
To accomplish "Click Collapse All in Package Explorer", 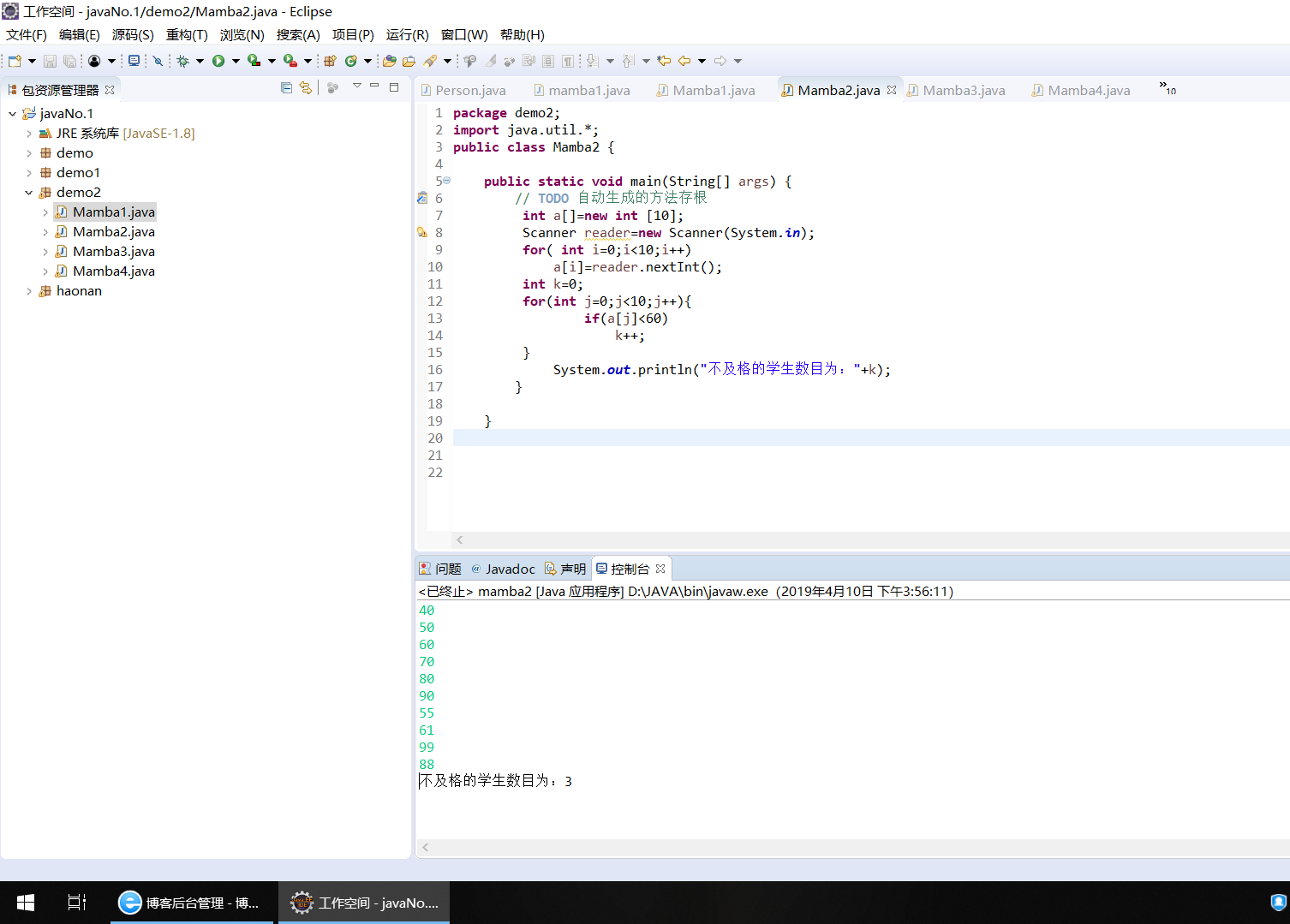I will point(286,87).
